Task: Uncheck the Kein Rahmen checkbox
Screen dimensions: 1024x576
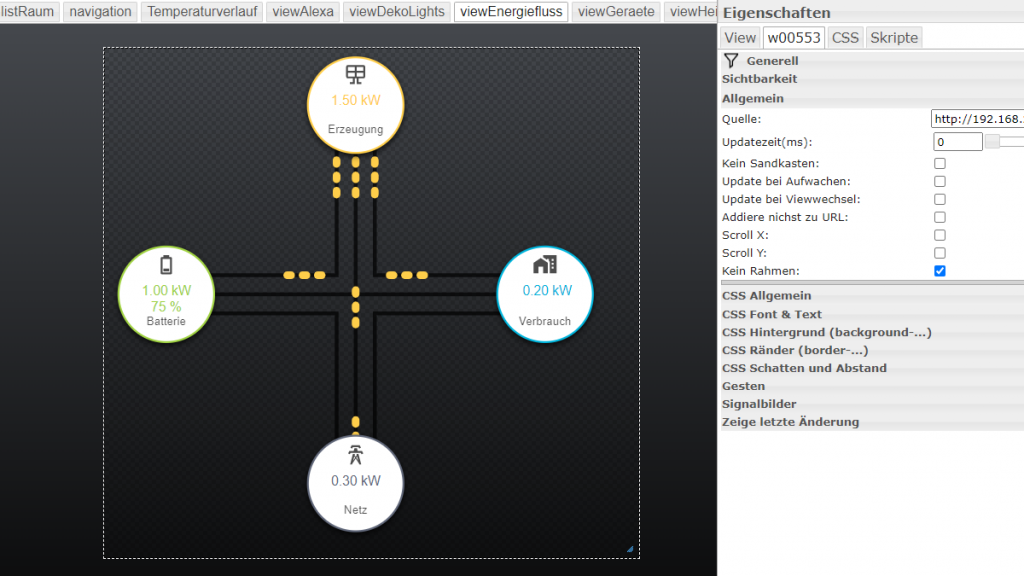Action: pyautogui.click(x=940, y=271)
